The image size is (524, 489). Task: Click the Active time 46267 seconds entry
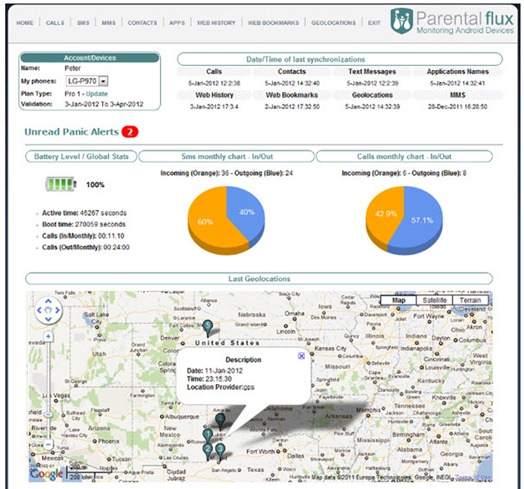[x=84, y=213]
